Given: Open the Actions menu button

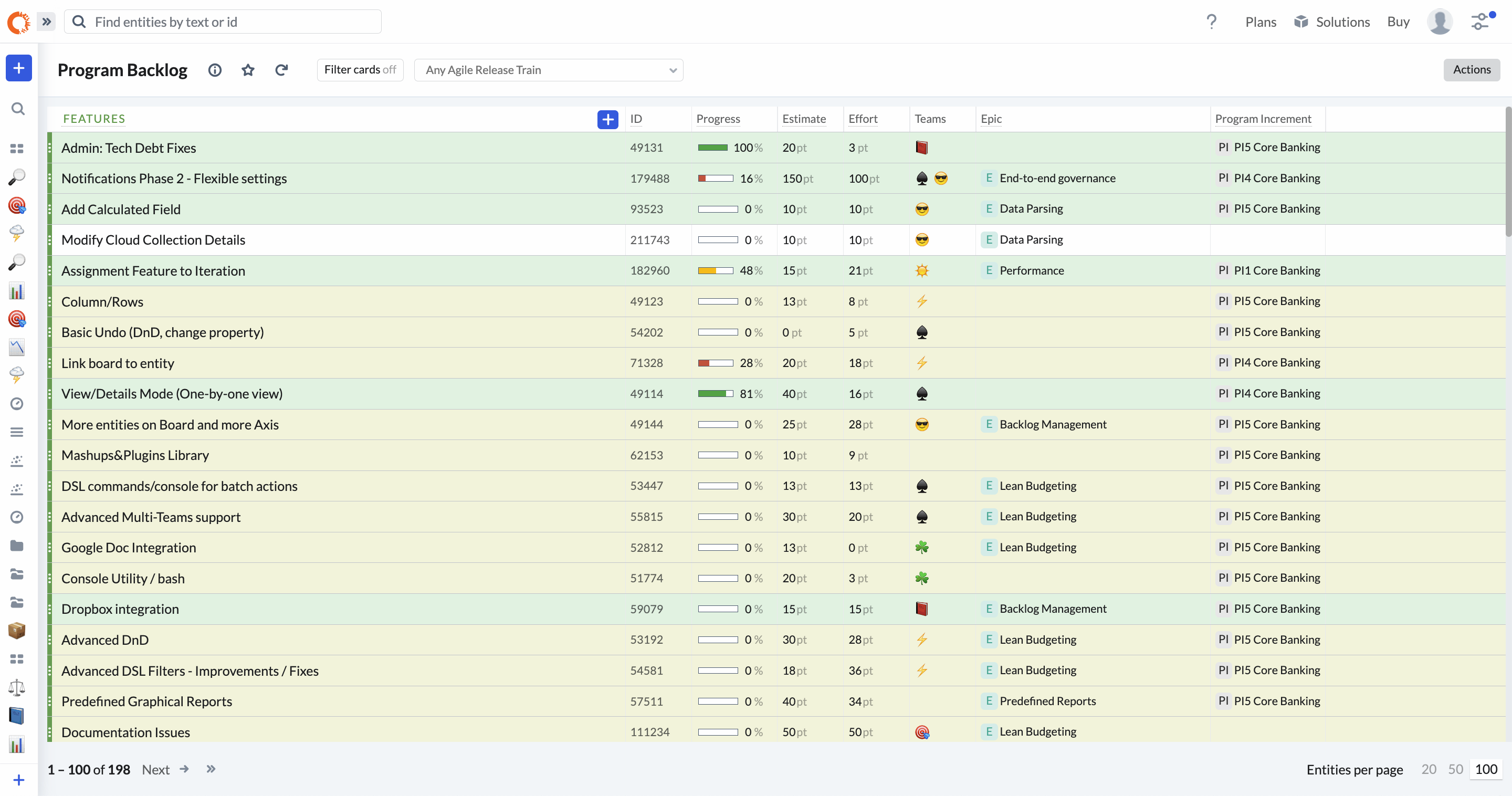Looking at the screenshot, I should point(1471,69).
